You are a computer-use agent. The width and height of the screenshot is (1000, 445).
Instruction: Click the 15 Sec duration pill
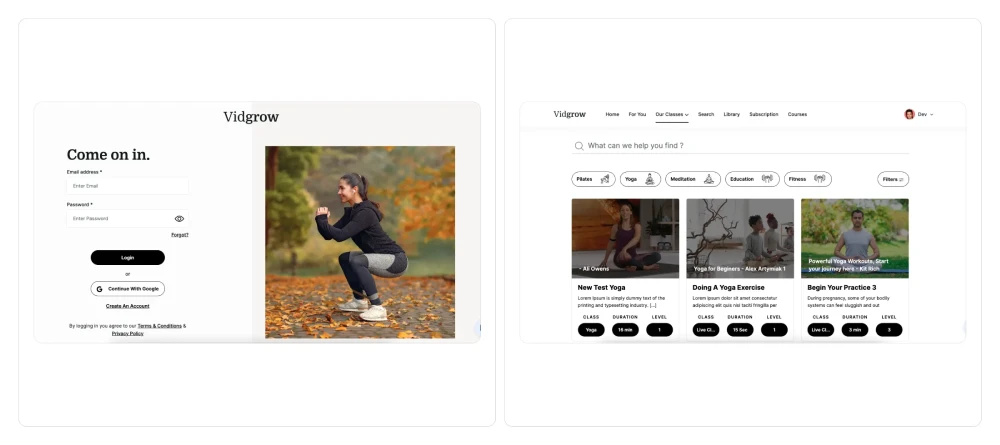(740, 330)
